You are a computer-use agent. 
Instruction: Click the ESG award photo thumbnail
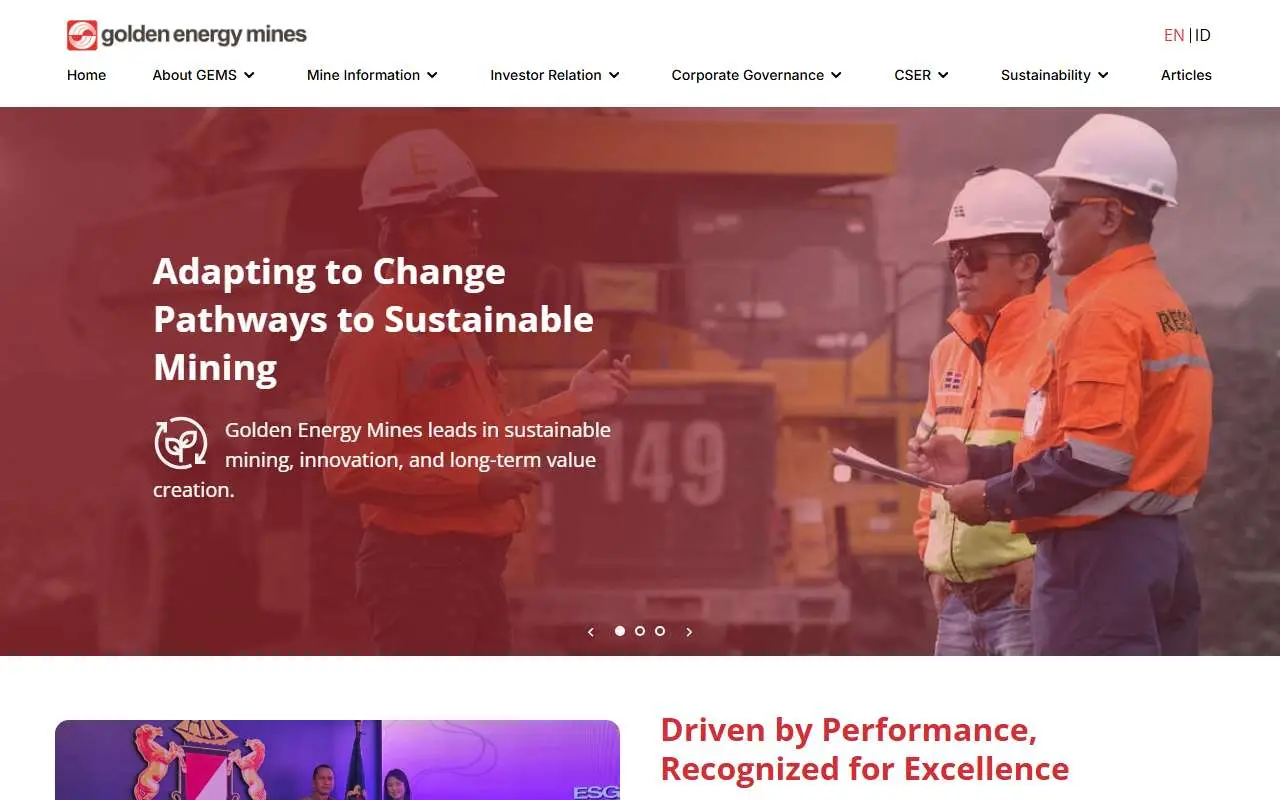point(337,760)
